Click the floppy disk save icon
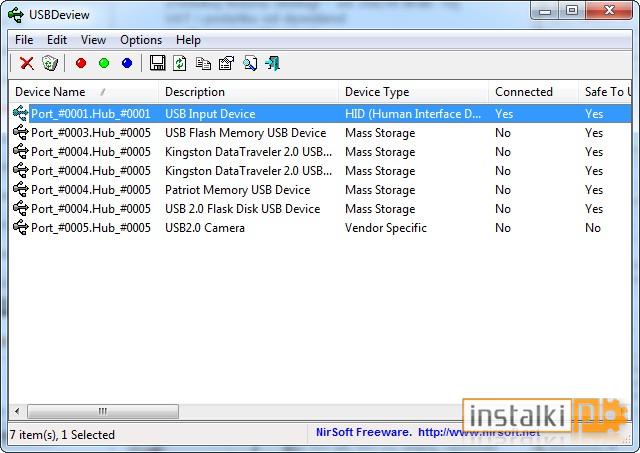This screenshot has width=640, height=453. [x=158, y=63]
